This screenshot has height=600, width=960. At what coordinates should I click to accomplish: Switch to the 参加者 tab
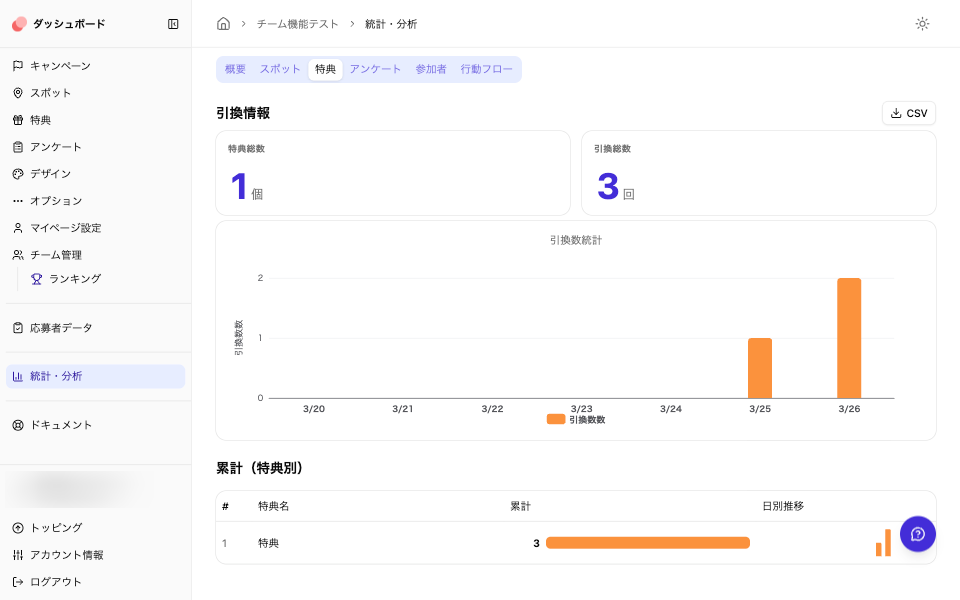(430, 70)
